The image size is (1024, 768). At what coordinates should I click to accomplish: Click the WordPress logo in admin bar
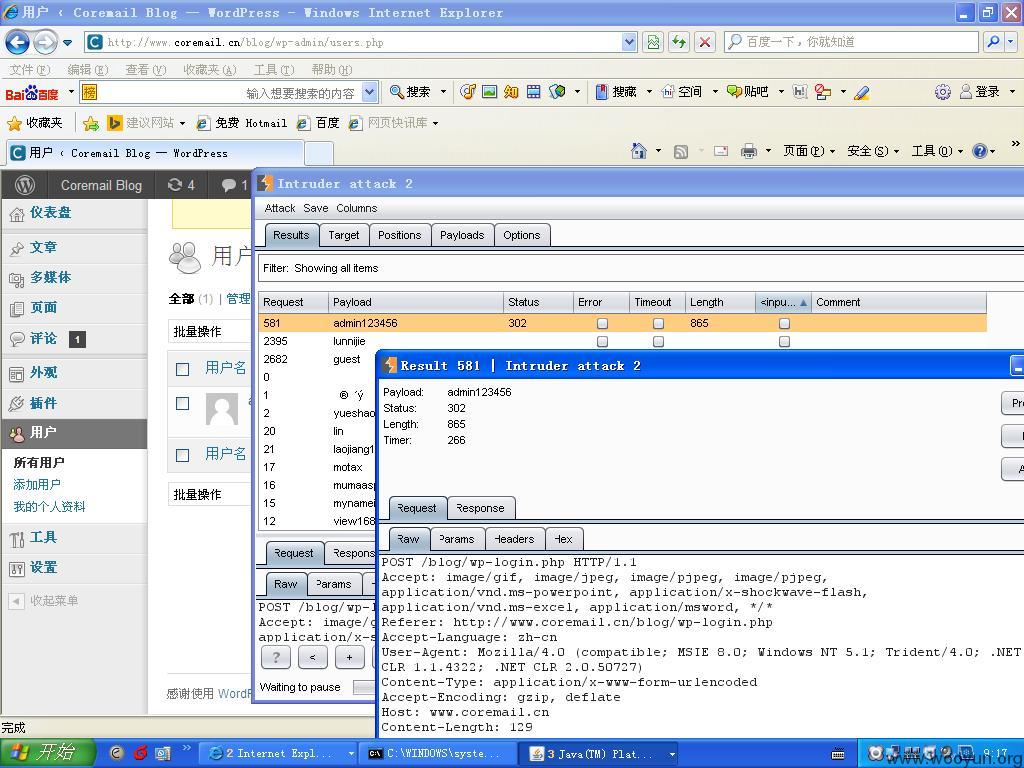click(x=25, y=185)
